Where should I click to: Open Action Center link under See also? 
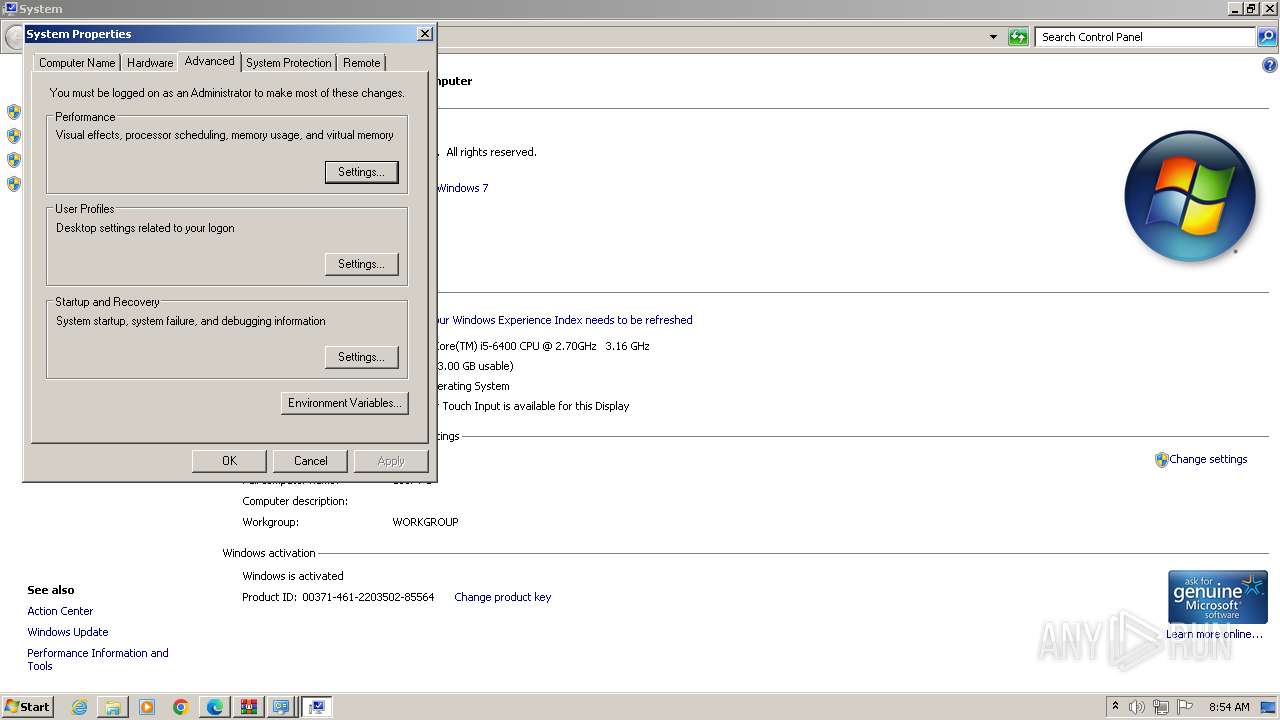pyautogui.click(x=60, y=612)
